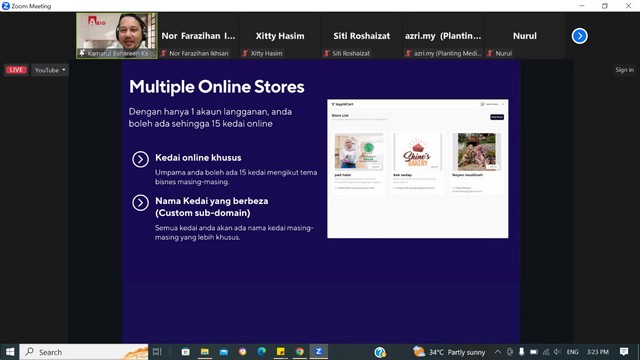The image size is (640, 360).
Task: Click circled arrow beside Kedai online khusus
Action: click(x=140, y=159)
